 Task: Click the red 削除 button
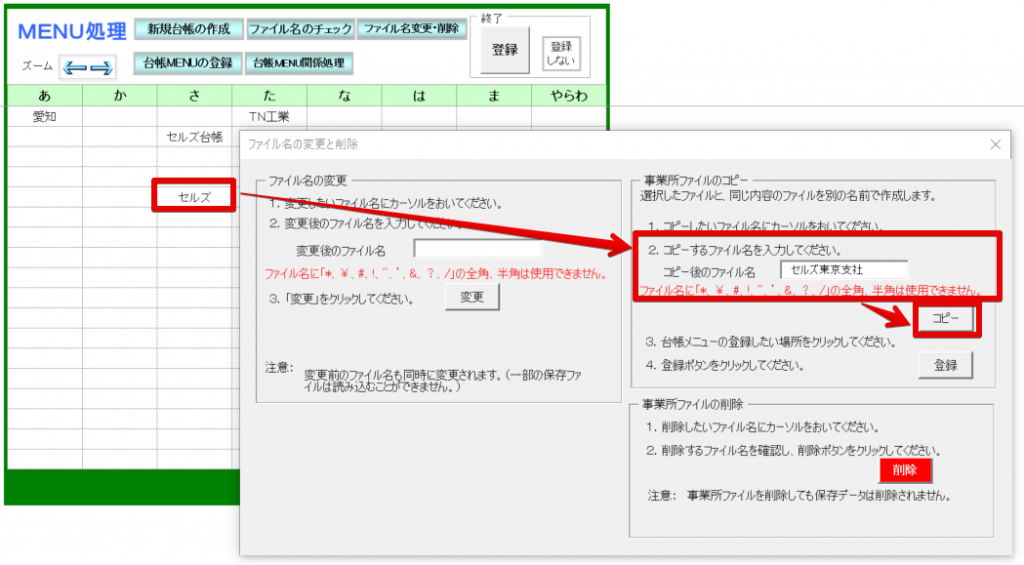pos(905,470)
